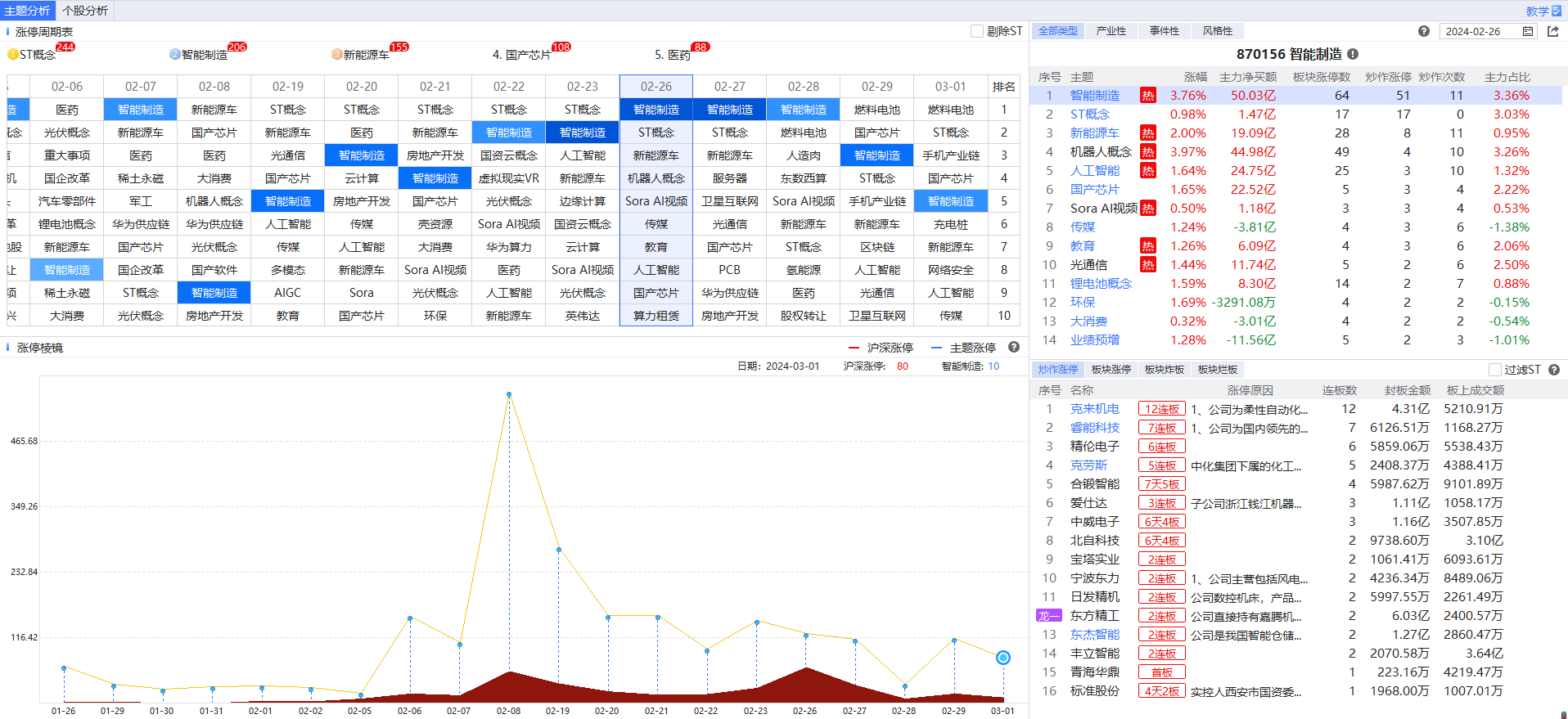The width and height of the screenshot is (1568, 719).
Task: Click the 教学 tutorial icon at top right
Action: (x=1556, y=11)
